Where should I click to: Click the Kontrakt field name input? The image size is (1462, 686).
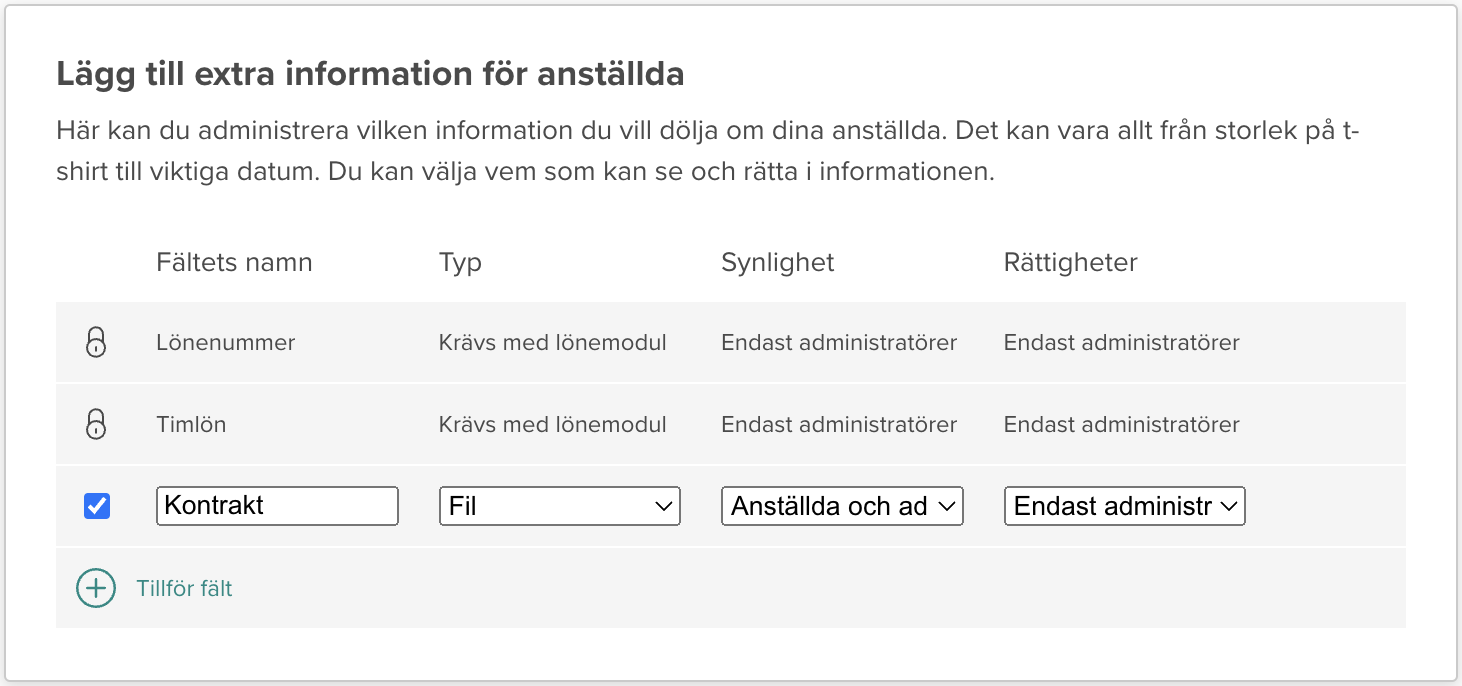277,506
